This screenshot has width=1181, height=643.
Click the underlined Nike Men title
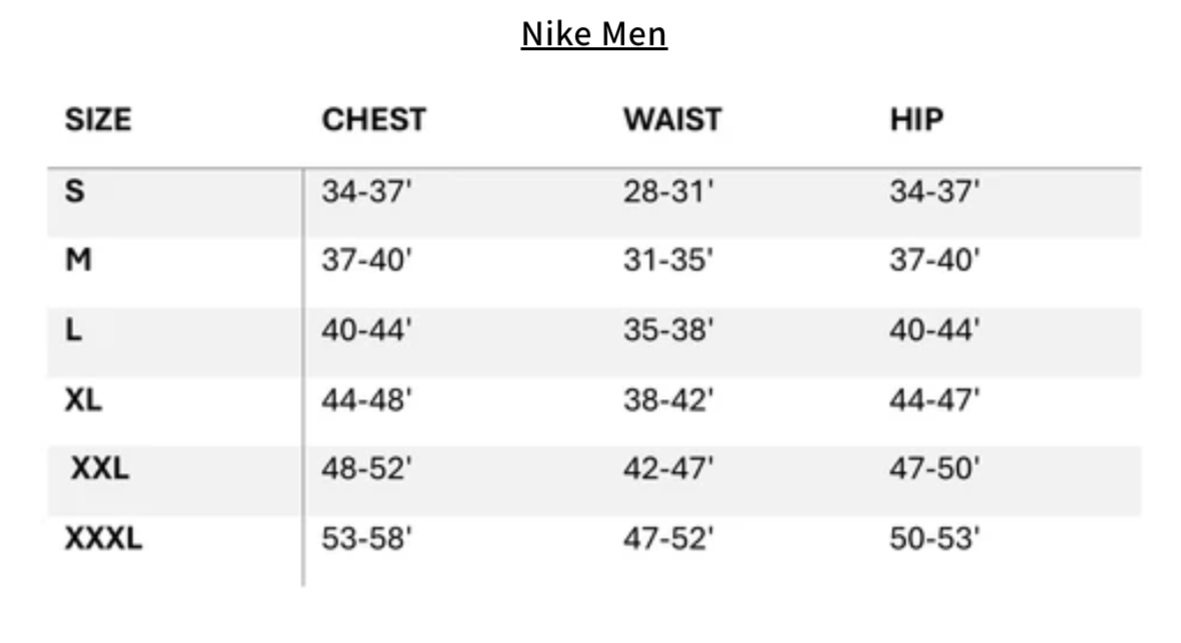click(594, 35)
